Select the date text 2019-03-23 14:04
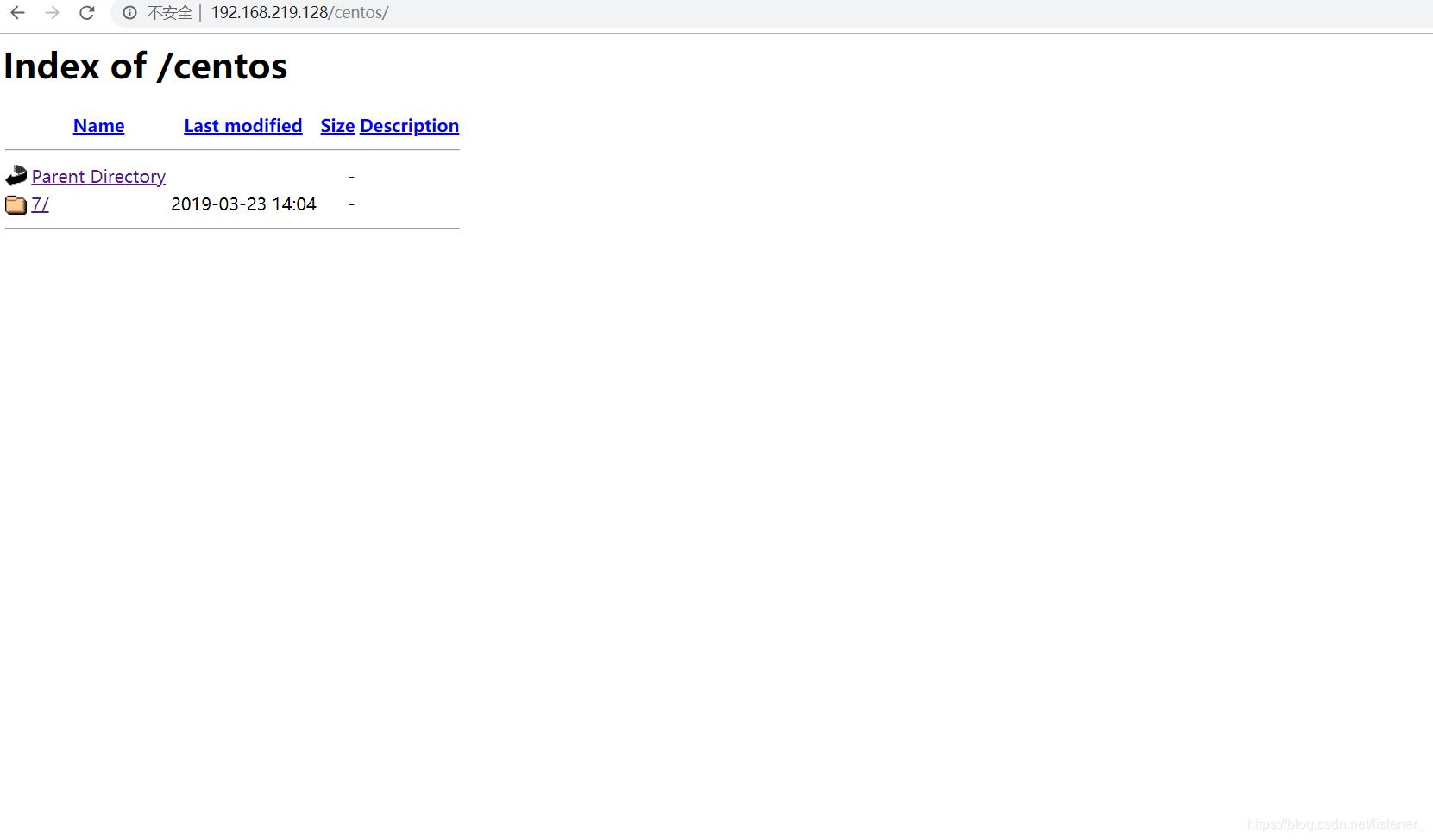This screenshot has width=1433, height=840. coord(243,204)
